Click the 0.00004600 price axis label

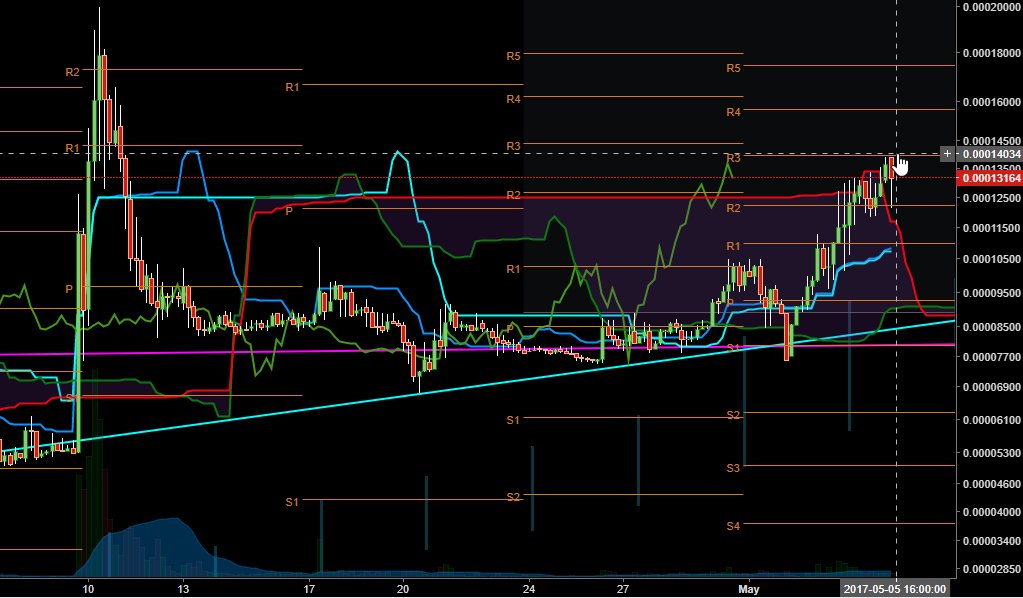pyautogui.click(x=992, y=484)
